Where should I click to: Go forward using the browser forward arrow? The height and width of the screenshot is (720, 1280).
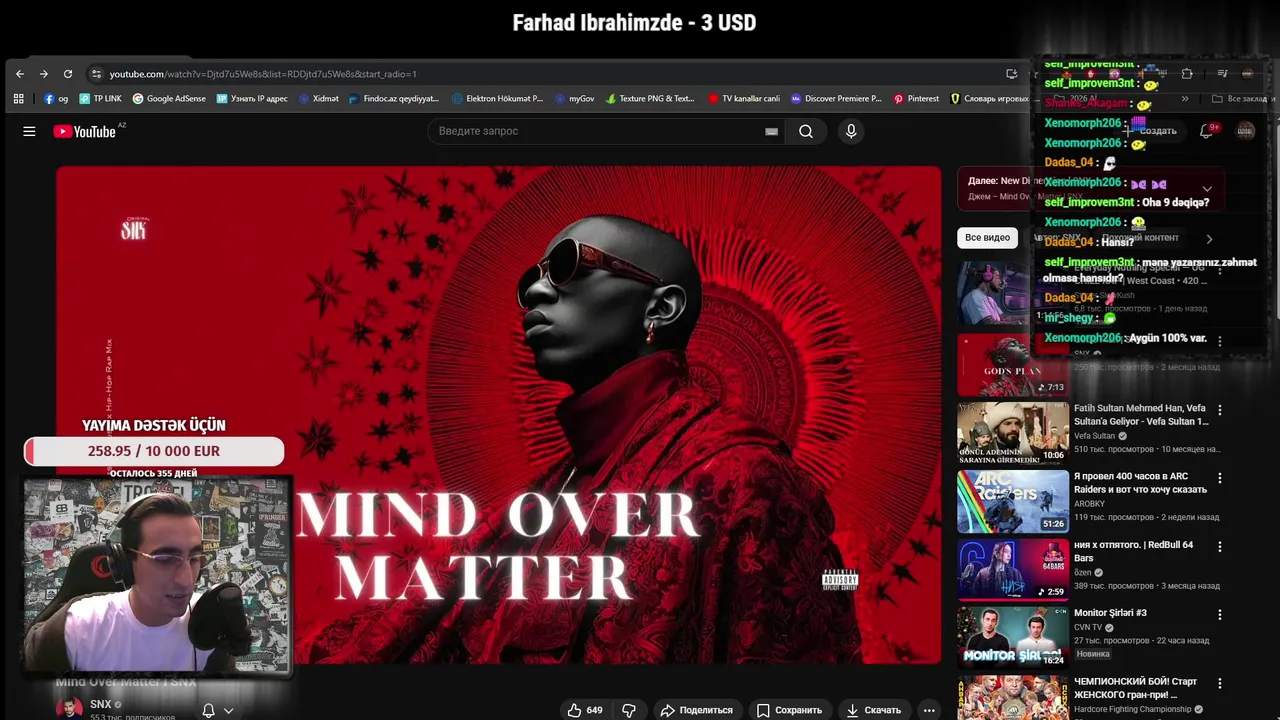[44, 74]
